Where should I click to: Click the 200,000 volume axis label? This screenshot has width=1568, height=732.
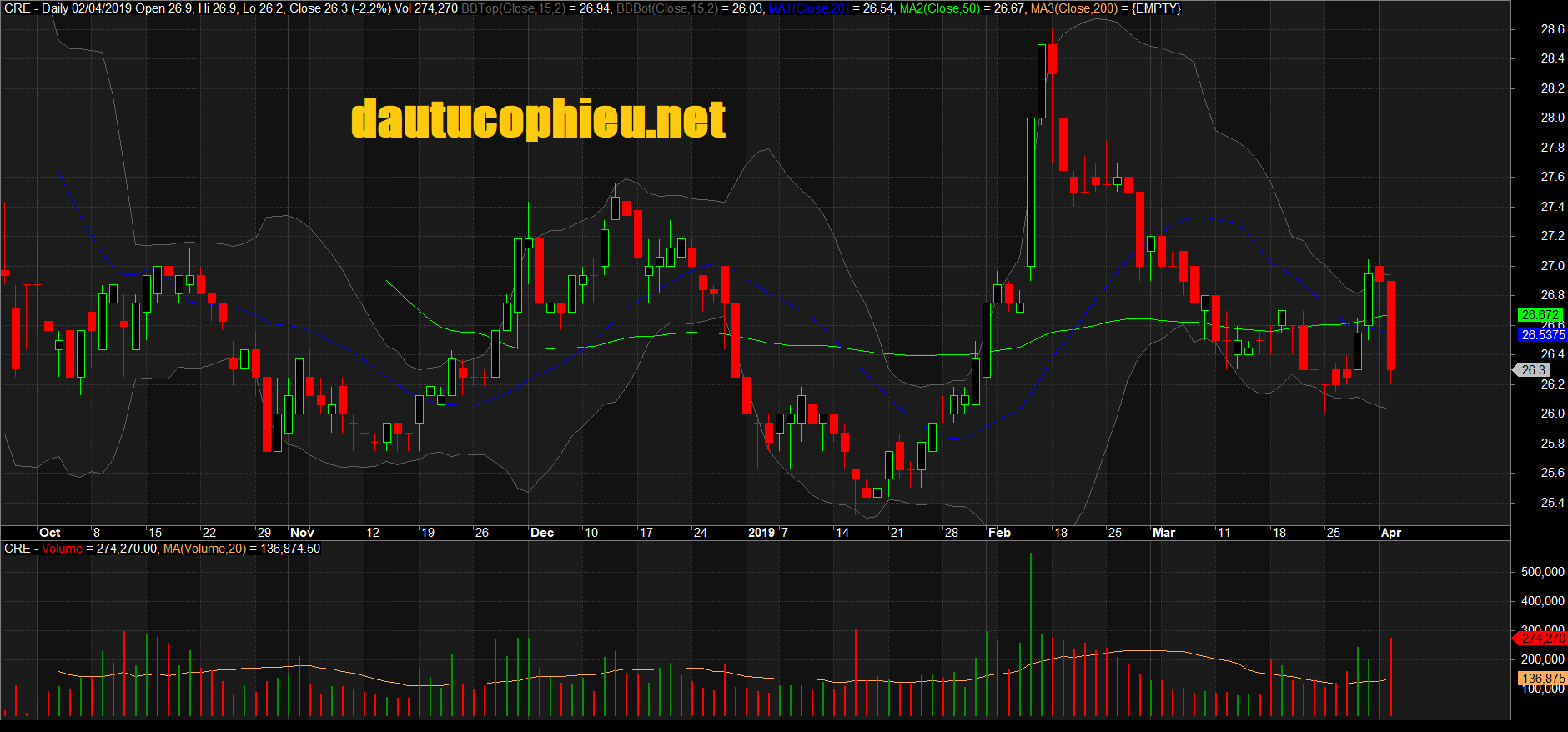1542,659
